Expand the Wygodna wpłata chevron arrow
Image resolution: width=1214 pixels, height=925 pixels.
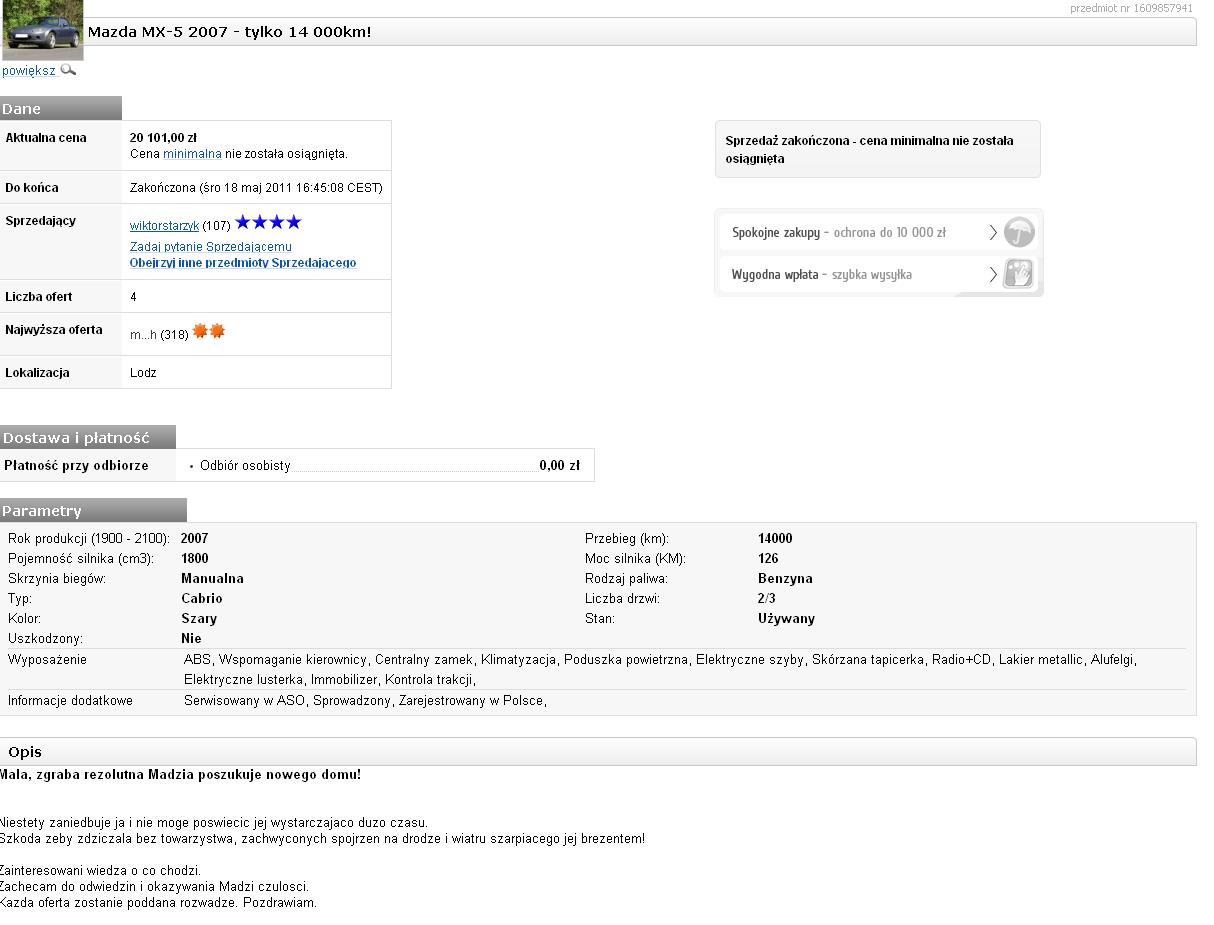tap(993, 274)
